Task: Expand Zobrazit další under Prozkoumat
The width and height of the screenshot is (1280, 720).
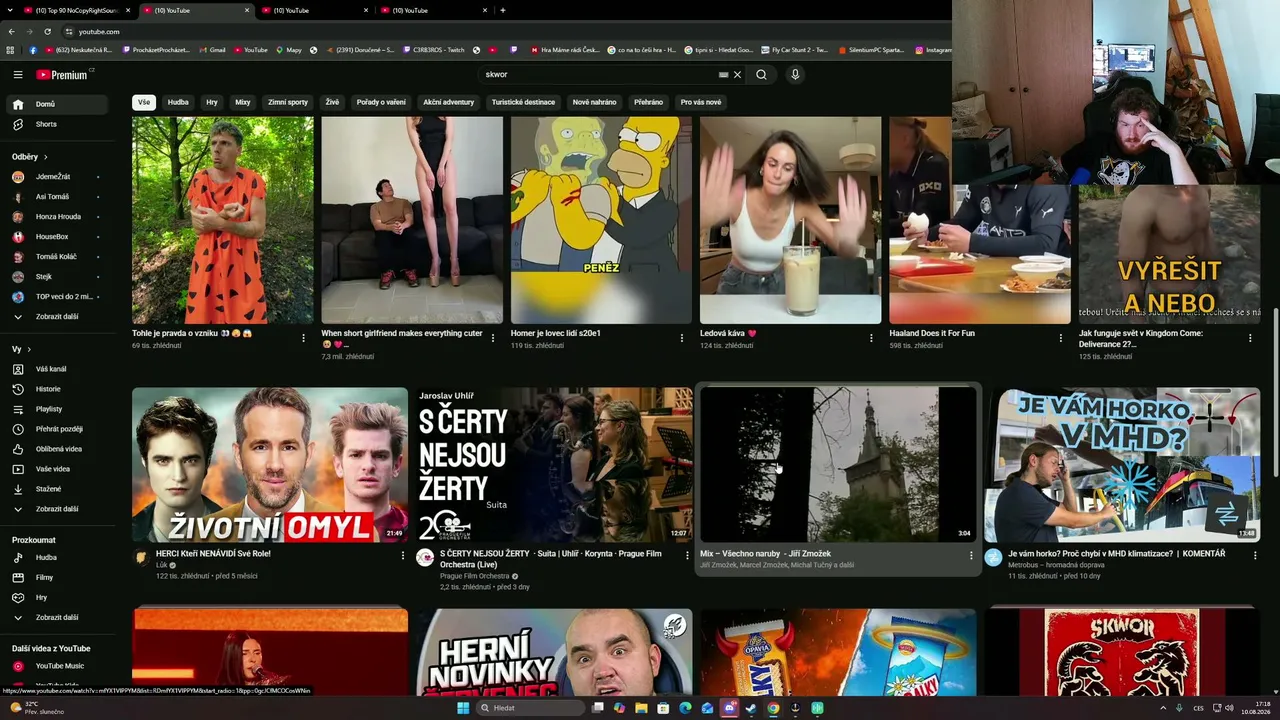Action: (58, 617)
